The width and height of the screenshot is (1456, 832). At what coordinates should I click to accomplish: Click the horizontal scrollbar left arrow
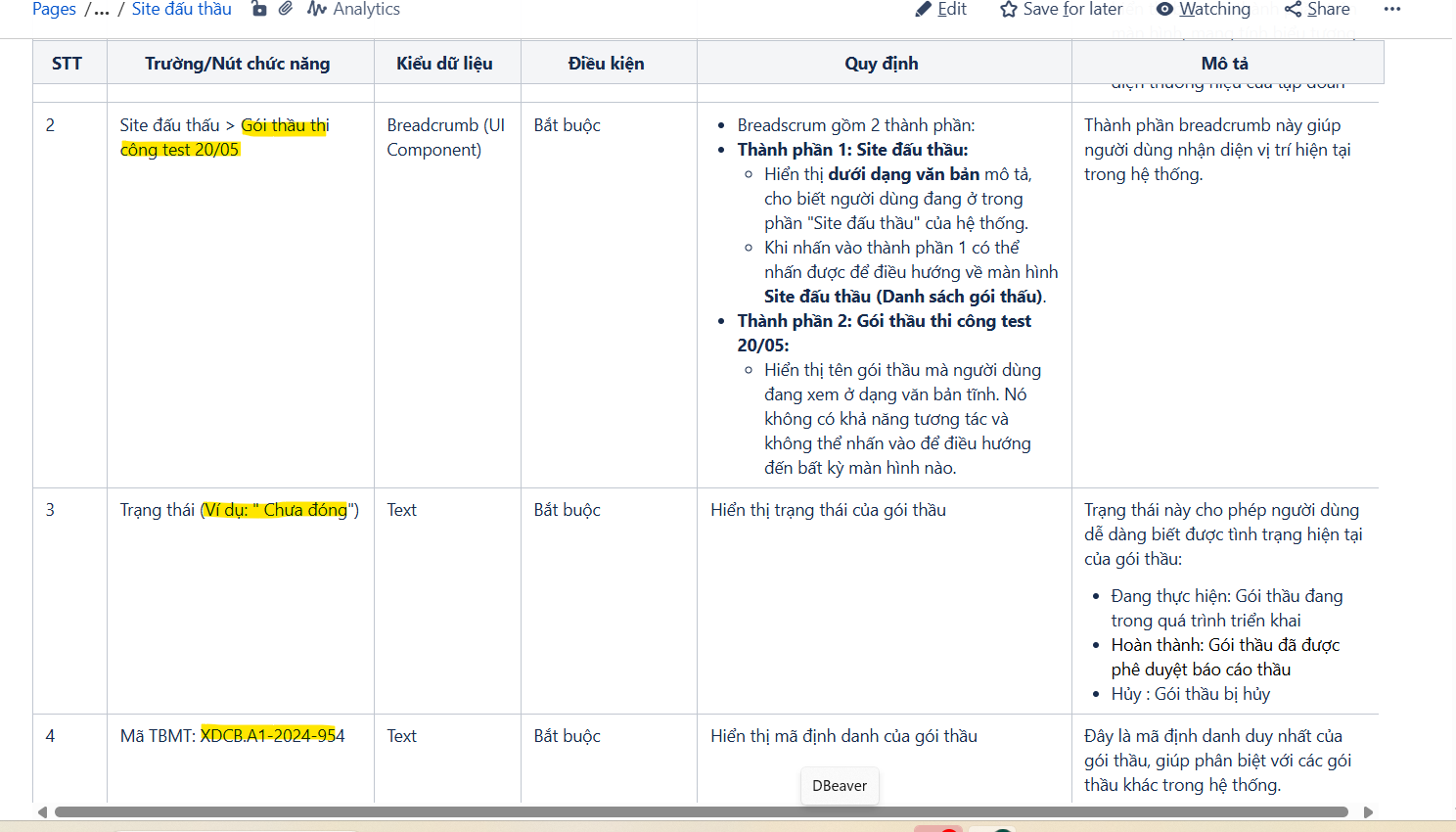(x=42, y=812)
